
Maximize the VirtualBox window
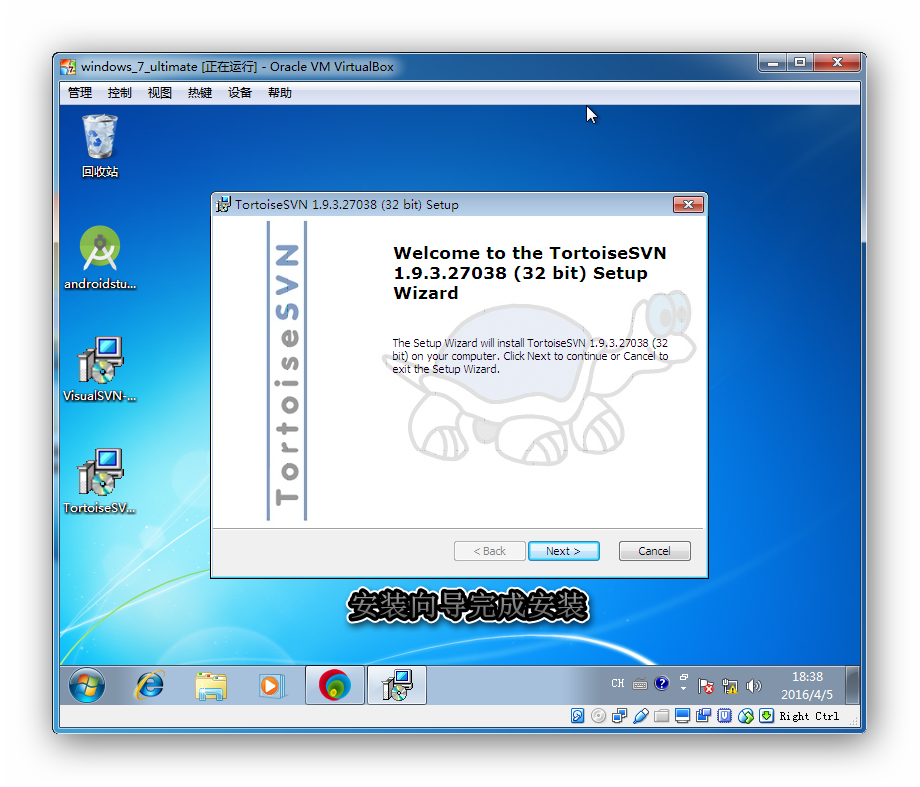pyautogui.click(x=800, y=63)
